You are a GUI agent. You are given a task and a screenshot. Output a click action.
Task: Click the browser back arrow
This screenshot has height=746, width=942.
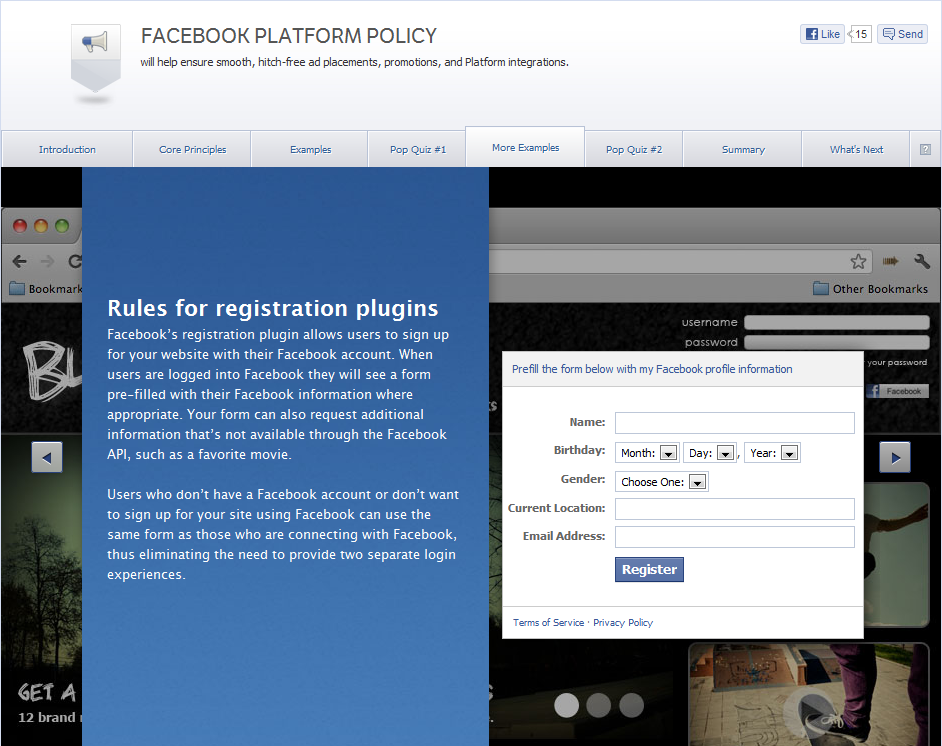[x=20, y=261]
